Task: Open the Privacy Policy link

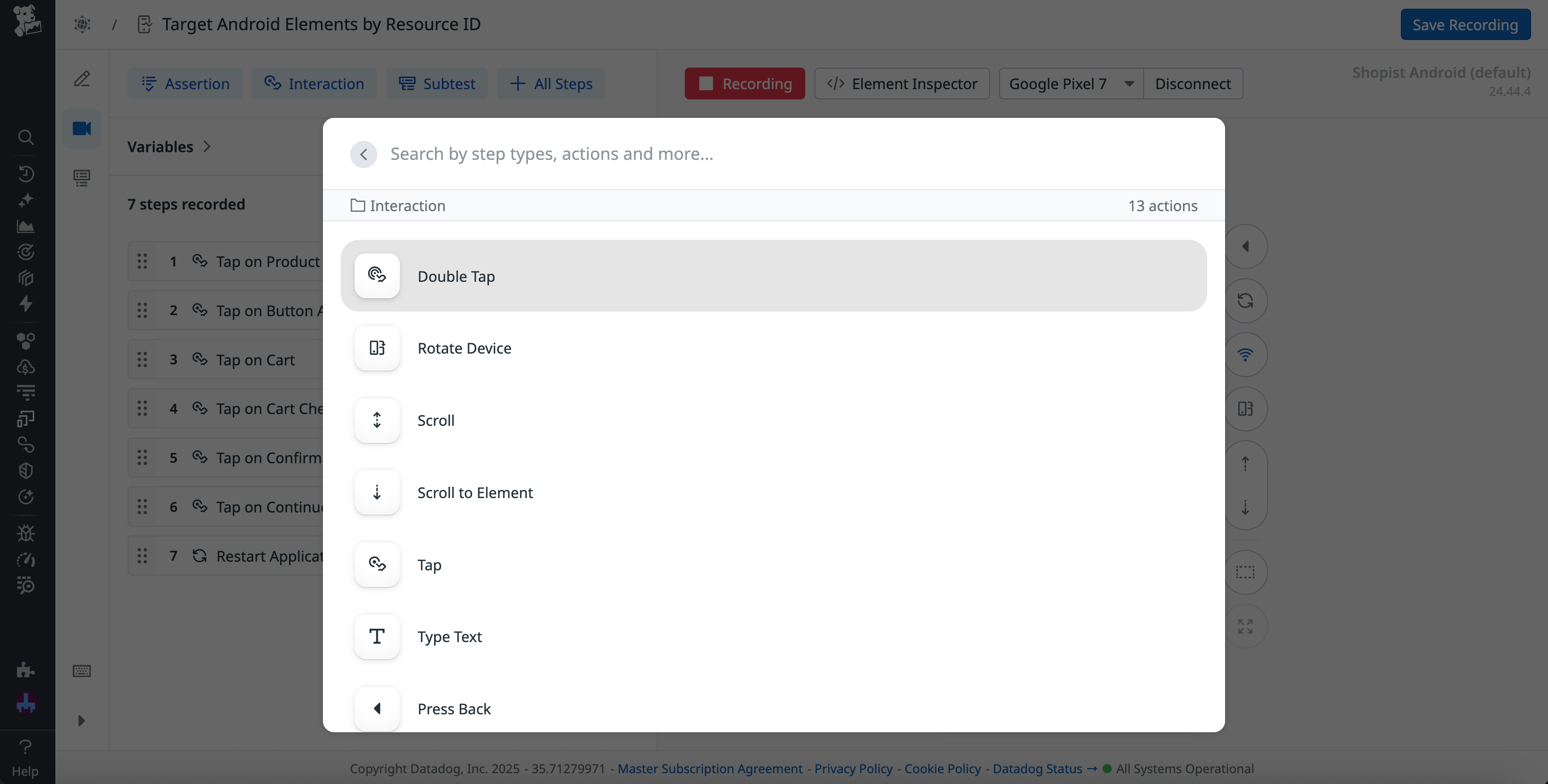Action: [x=853, y=769]
